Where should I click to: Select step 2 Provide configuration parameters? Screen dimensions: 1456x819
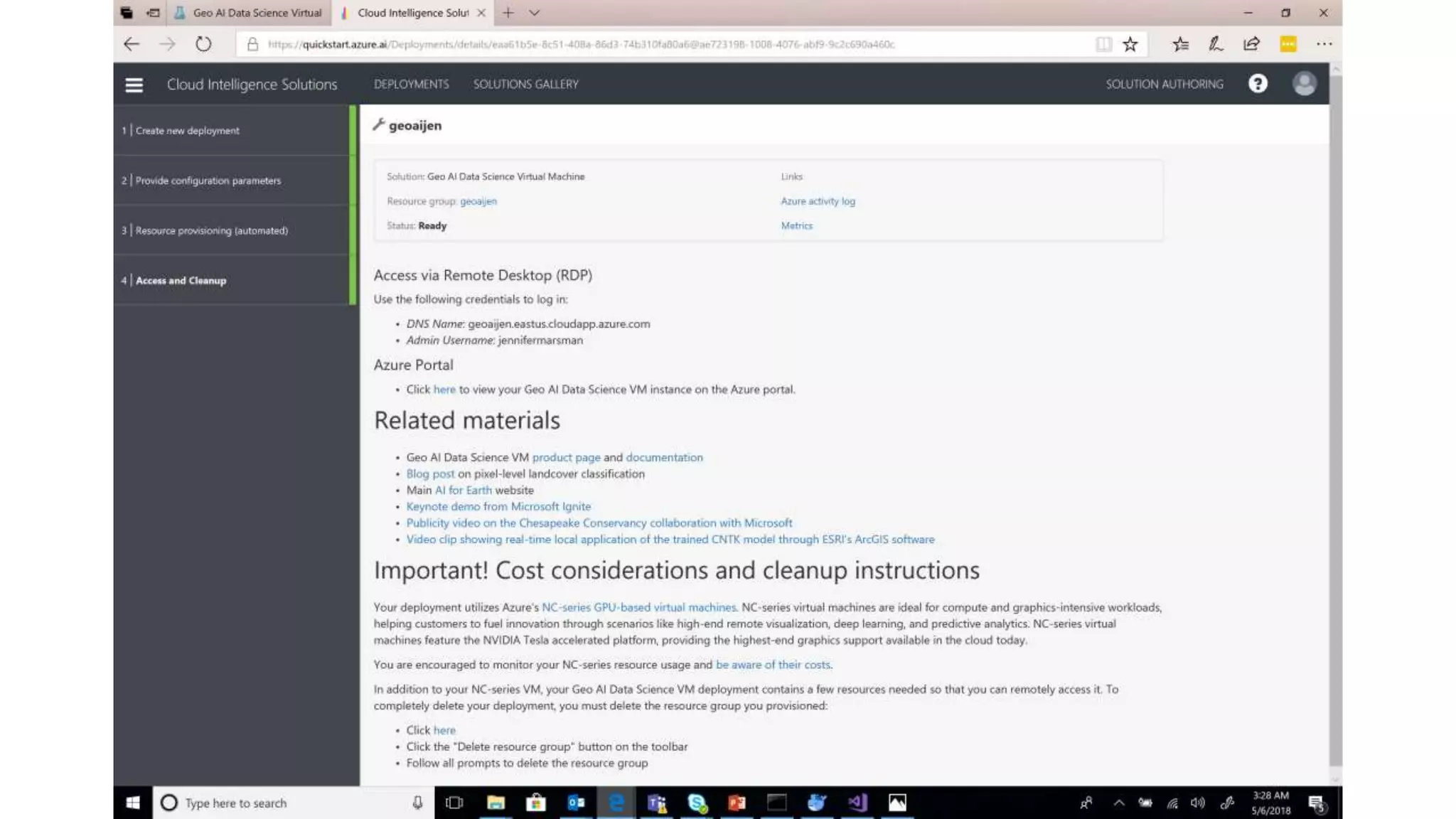coord(208,181)
